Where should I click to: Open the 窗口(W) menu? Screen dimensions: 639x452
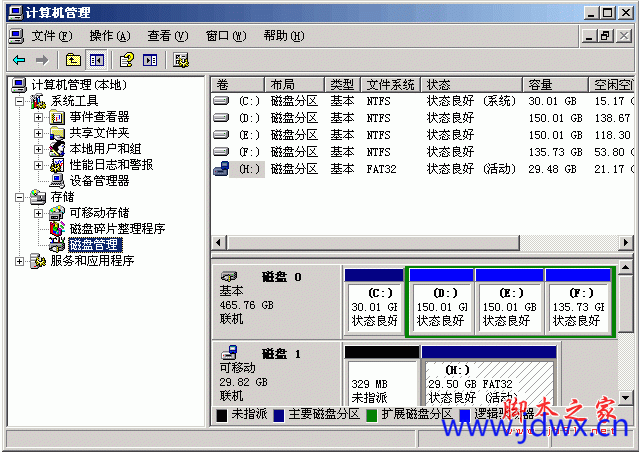226,36
